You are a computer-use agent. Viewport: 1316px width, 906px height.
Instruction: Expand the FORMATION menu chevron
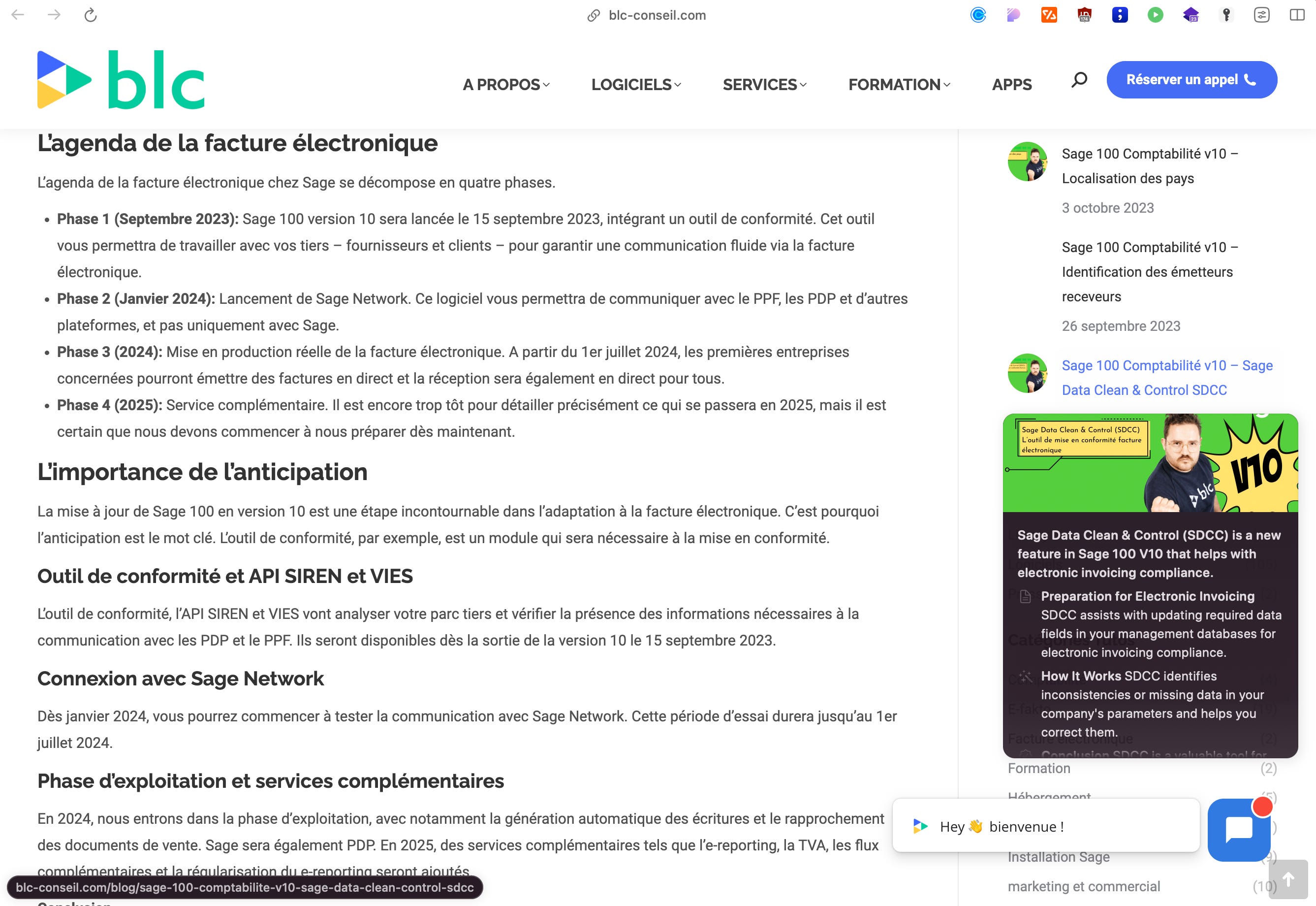(x=946, y=85)
